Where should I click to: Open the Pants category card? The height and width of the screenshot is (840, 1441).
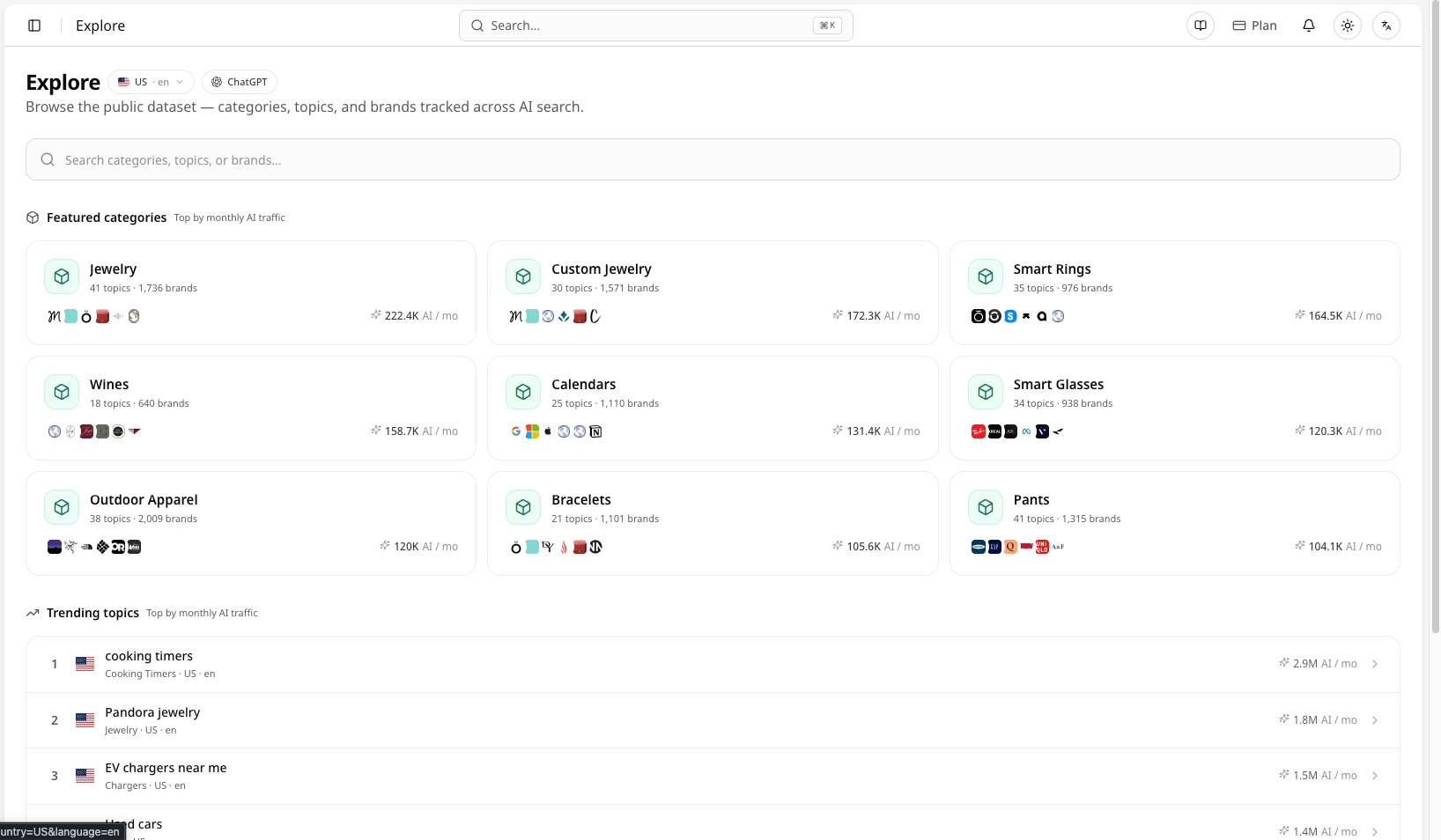[1175, 523]
